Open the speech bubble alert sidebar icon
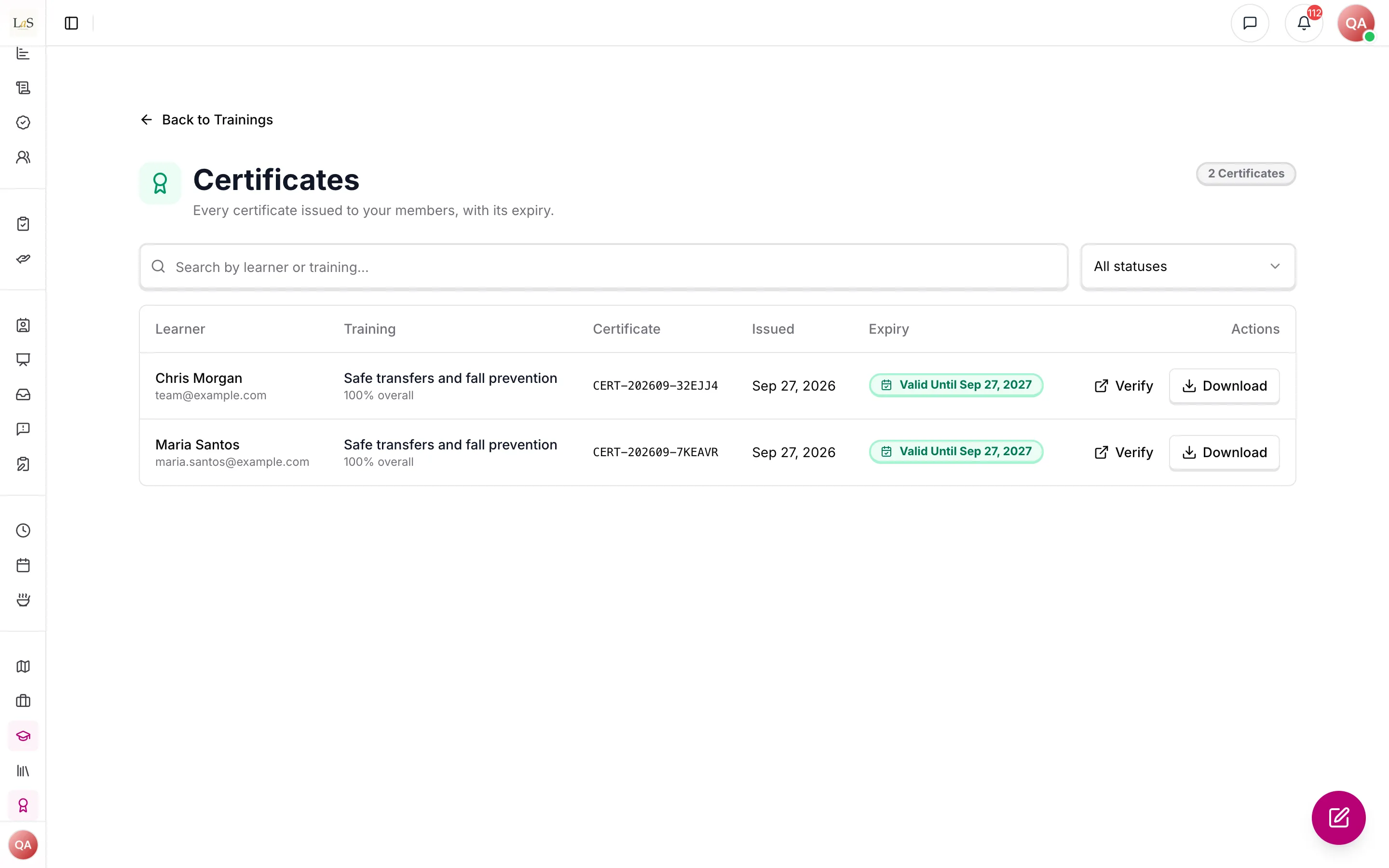Image resolution: width=1389 pixels, height=868 pixels. pyautogui.click(x=23, y=429)
